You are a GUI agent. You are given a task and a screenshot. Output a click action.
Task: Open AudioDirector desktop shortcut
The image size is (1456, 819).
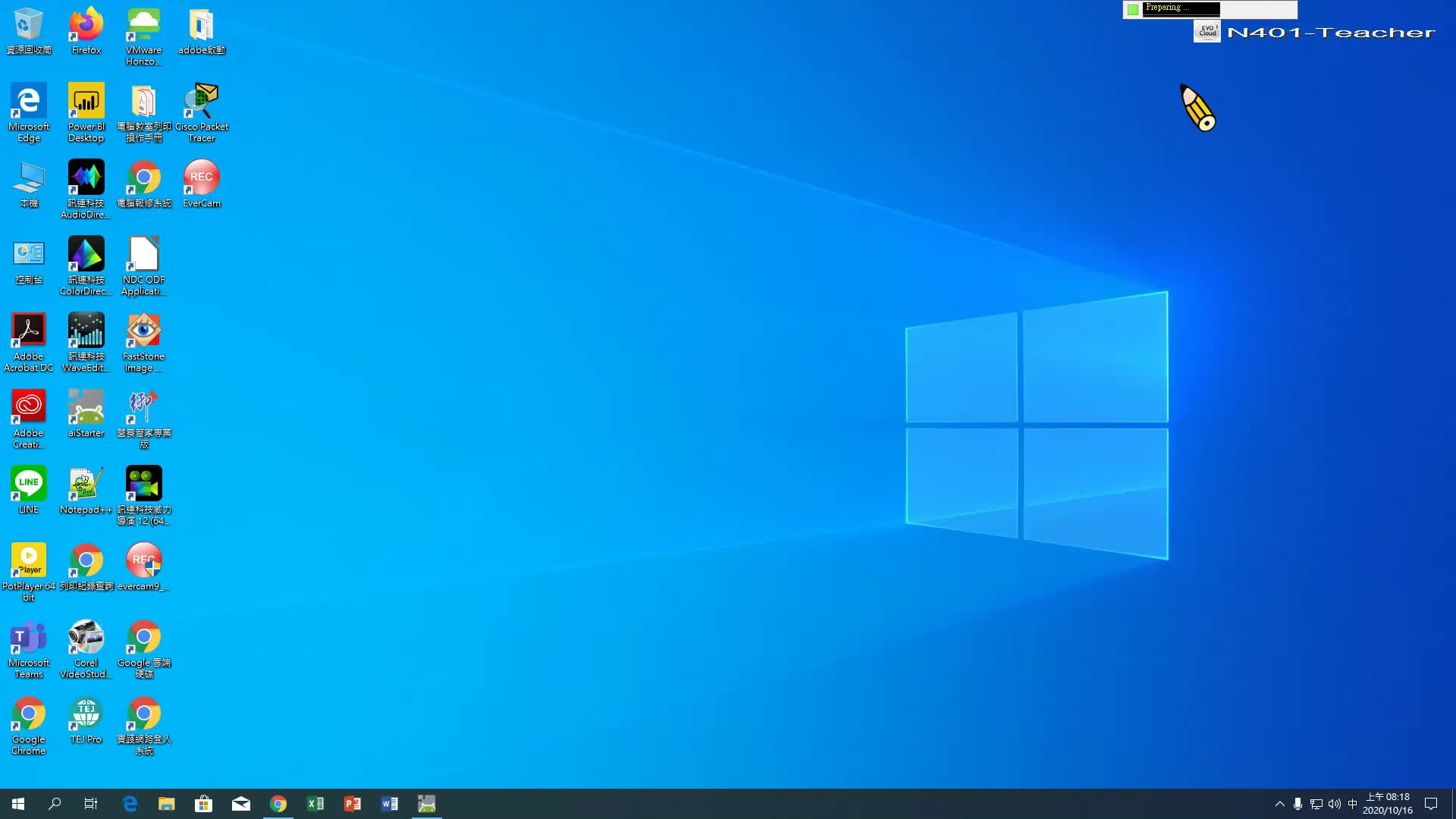(86, 190)
